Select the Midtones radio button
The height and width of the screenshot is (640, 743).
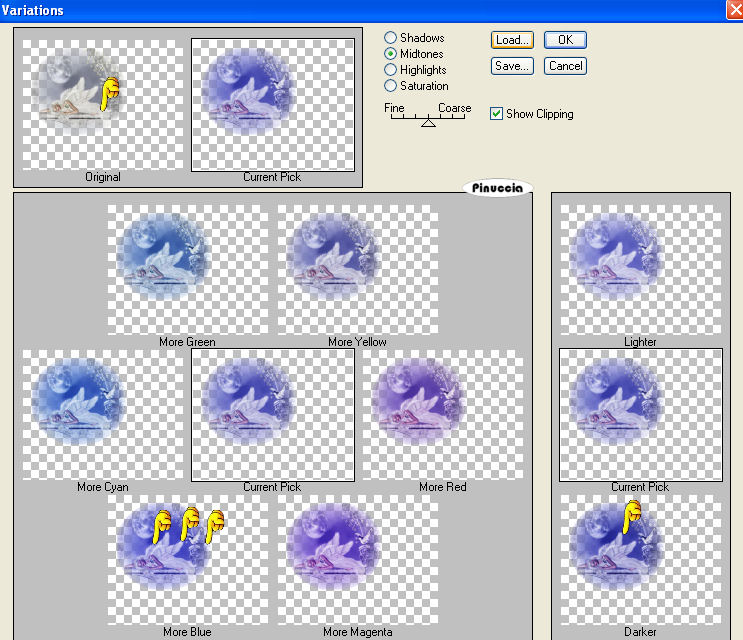390,54
